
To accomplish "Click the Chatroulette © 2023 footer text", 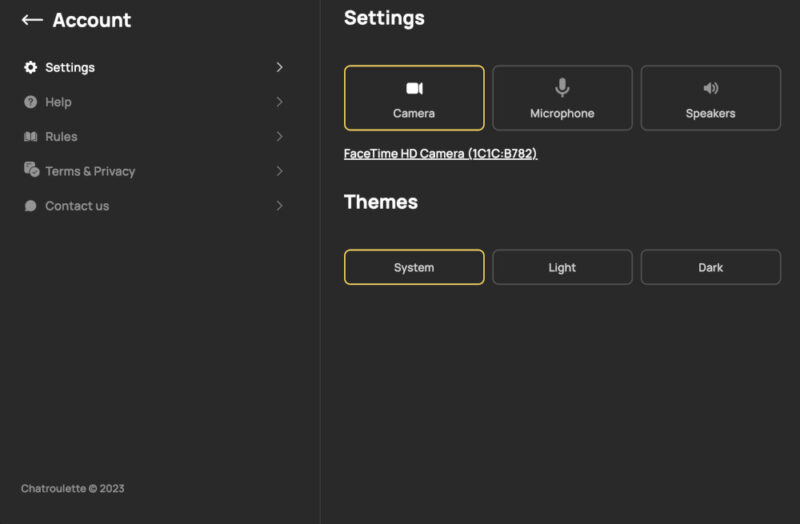I will (72, 488).
